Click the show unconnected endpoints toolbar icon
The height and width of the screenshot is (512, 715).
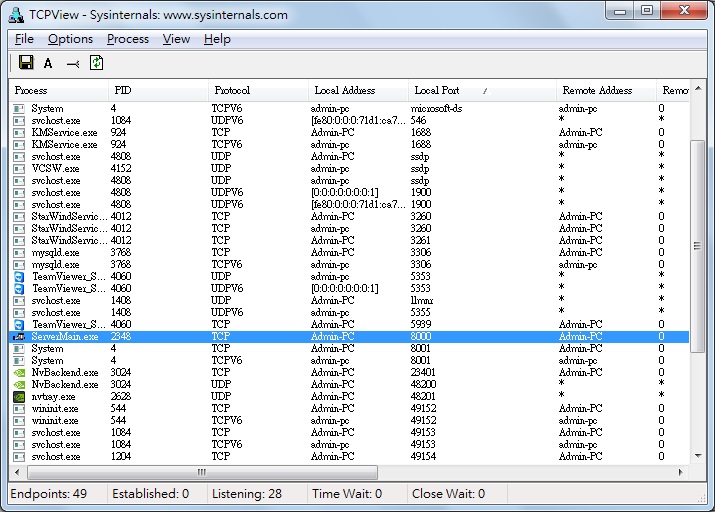coord(73,64)
